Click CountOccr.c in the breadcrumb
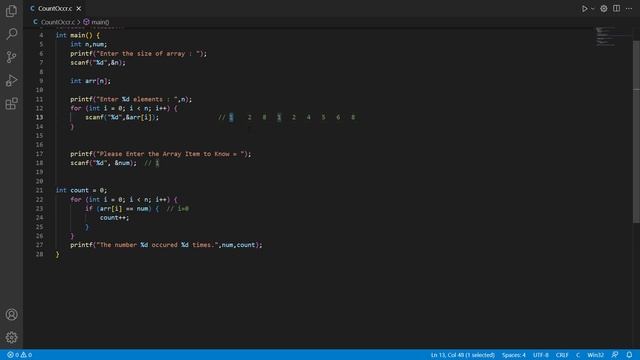The height and width of the screenshot is (360, 640). (58, 22)
